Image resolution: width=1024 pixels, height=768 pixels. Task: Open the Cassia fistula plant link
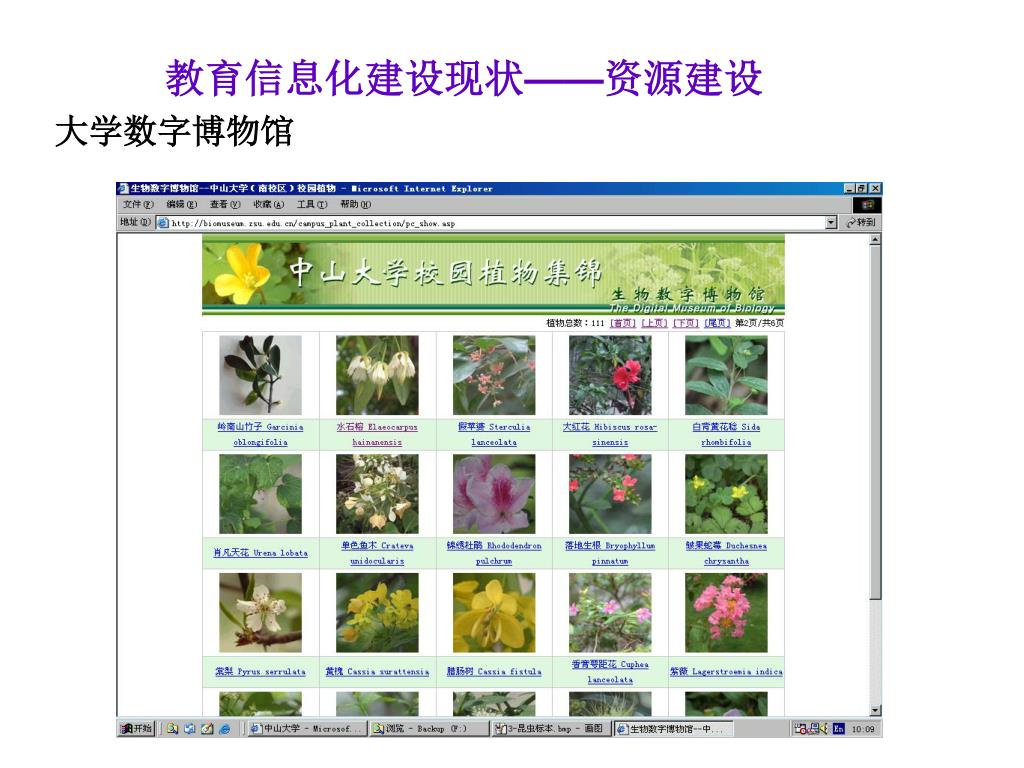(x=494, y=671)
